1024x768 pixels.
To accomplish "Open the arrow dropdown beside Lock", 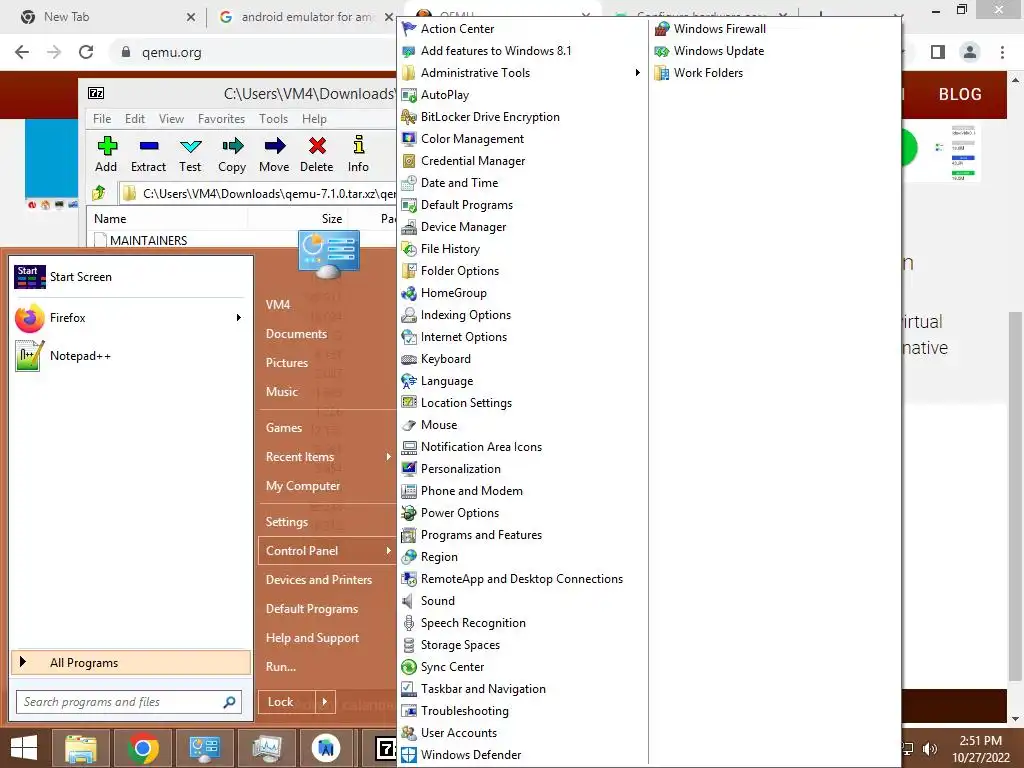I will [325, 702].
